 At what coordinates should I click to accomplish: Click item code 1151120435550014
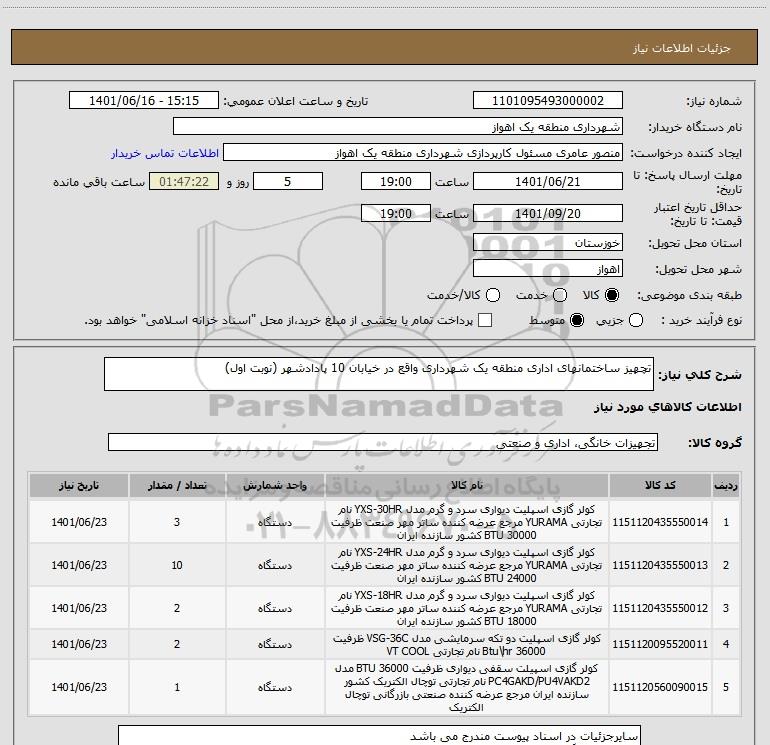[x=660, y=522]
